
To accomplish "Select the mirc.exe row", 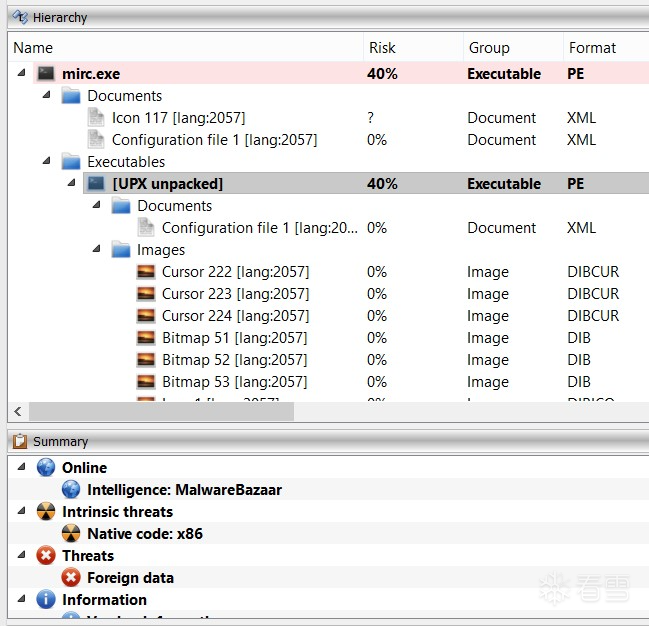I will tap(341, 74).
